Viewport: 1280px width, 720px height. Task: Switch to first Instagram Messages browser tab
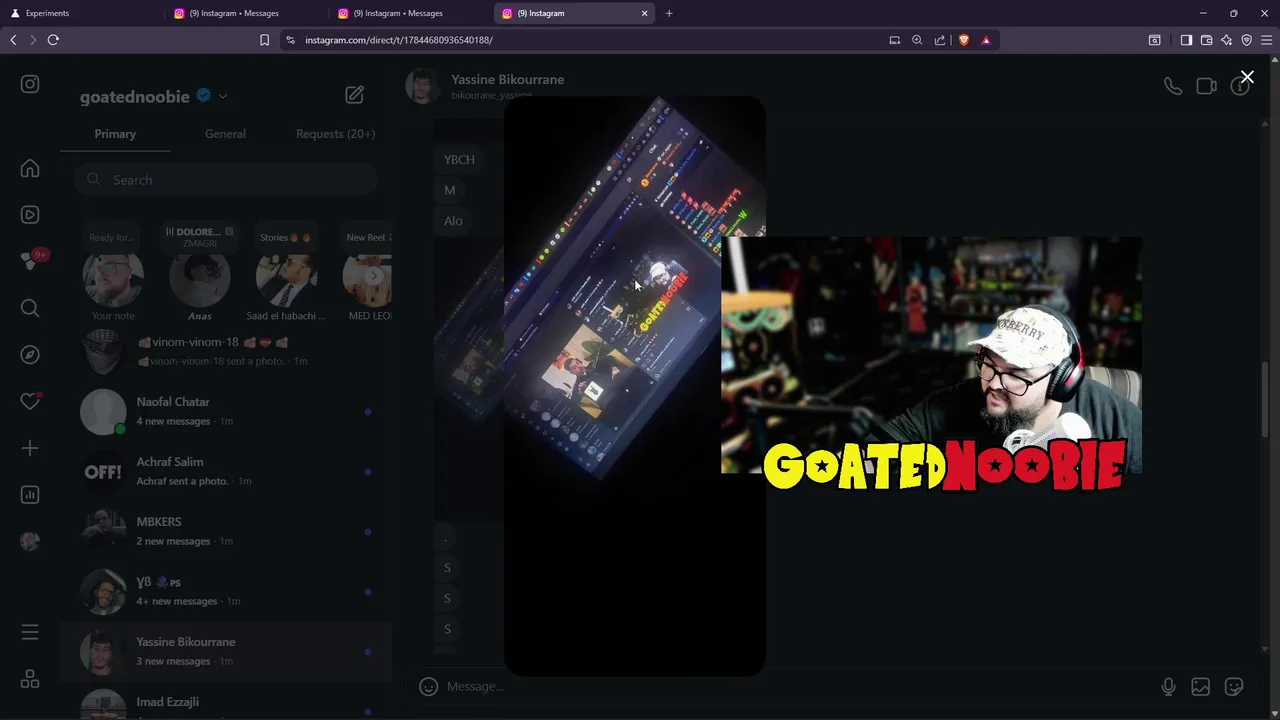click(x=245, y=13)
